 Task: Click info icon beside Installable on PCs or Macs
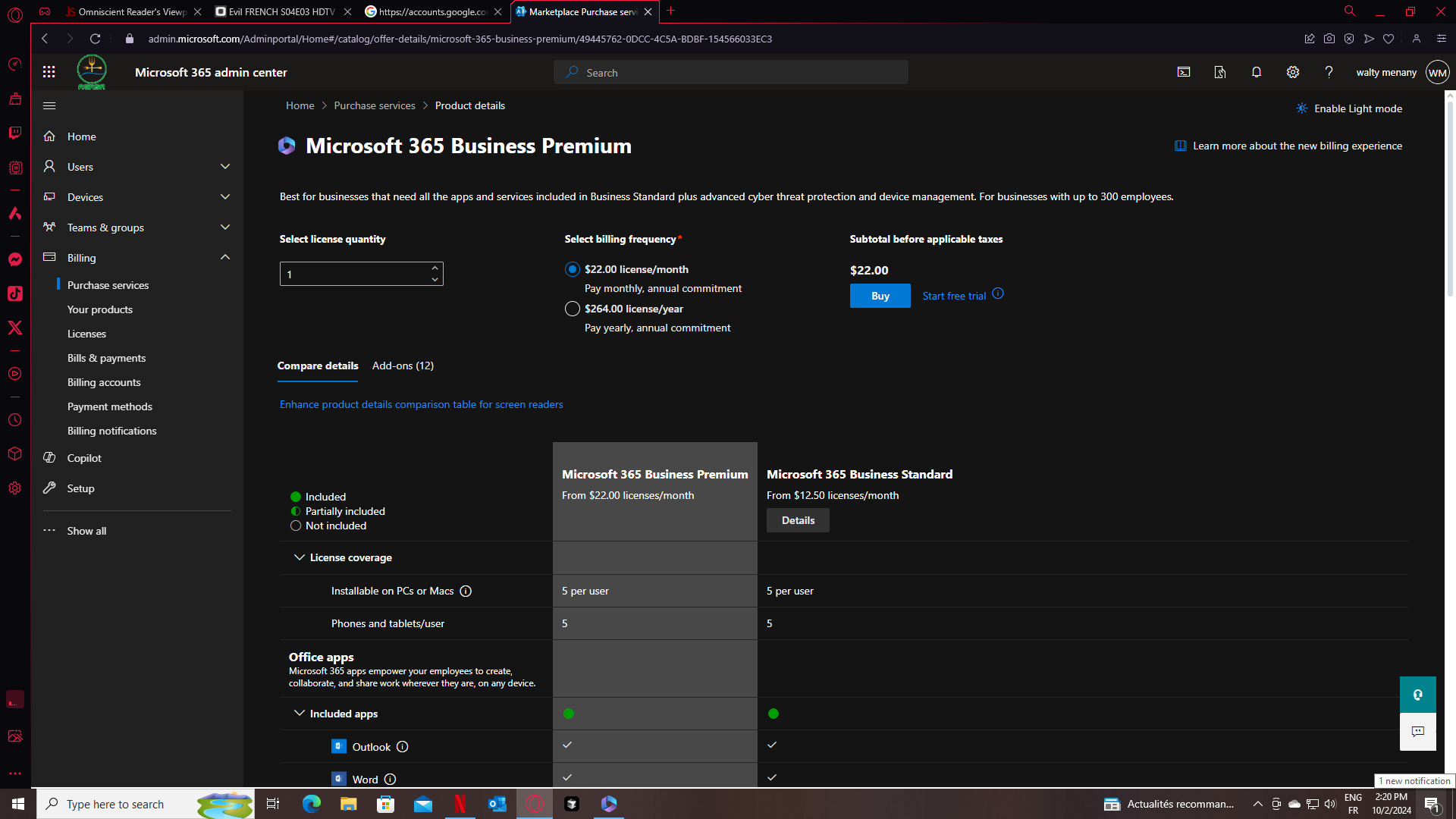point(466,591)
